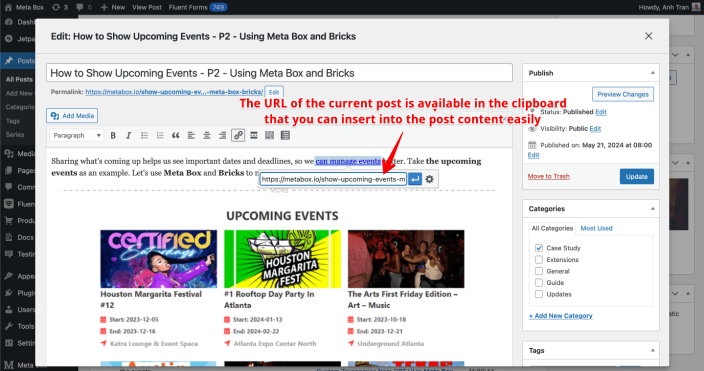Switch to the Most Used tab

(596, 228)
